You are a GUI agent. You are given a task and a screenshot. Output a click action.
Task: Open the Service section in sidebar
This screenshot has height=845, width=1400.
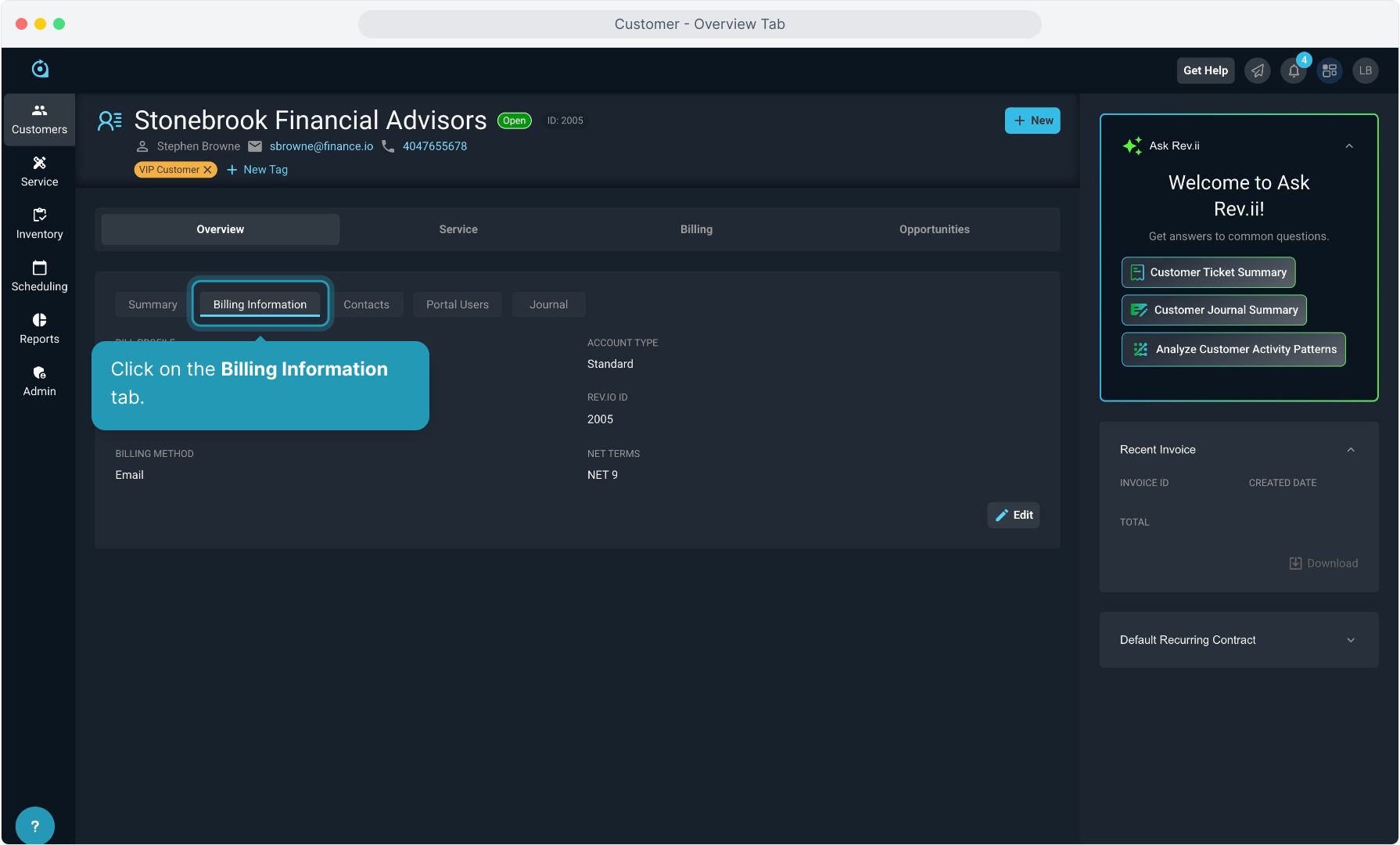tap(39, 171)
